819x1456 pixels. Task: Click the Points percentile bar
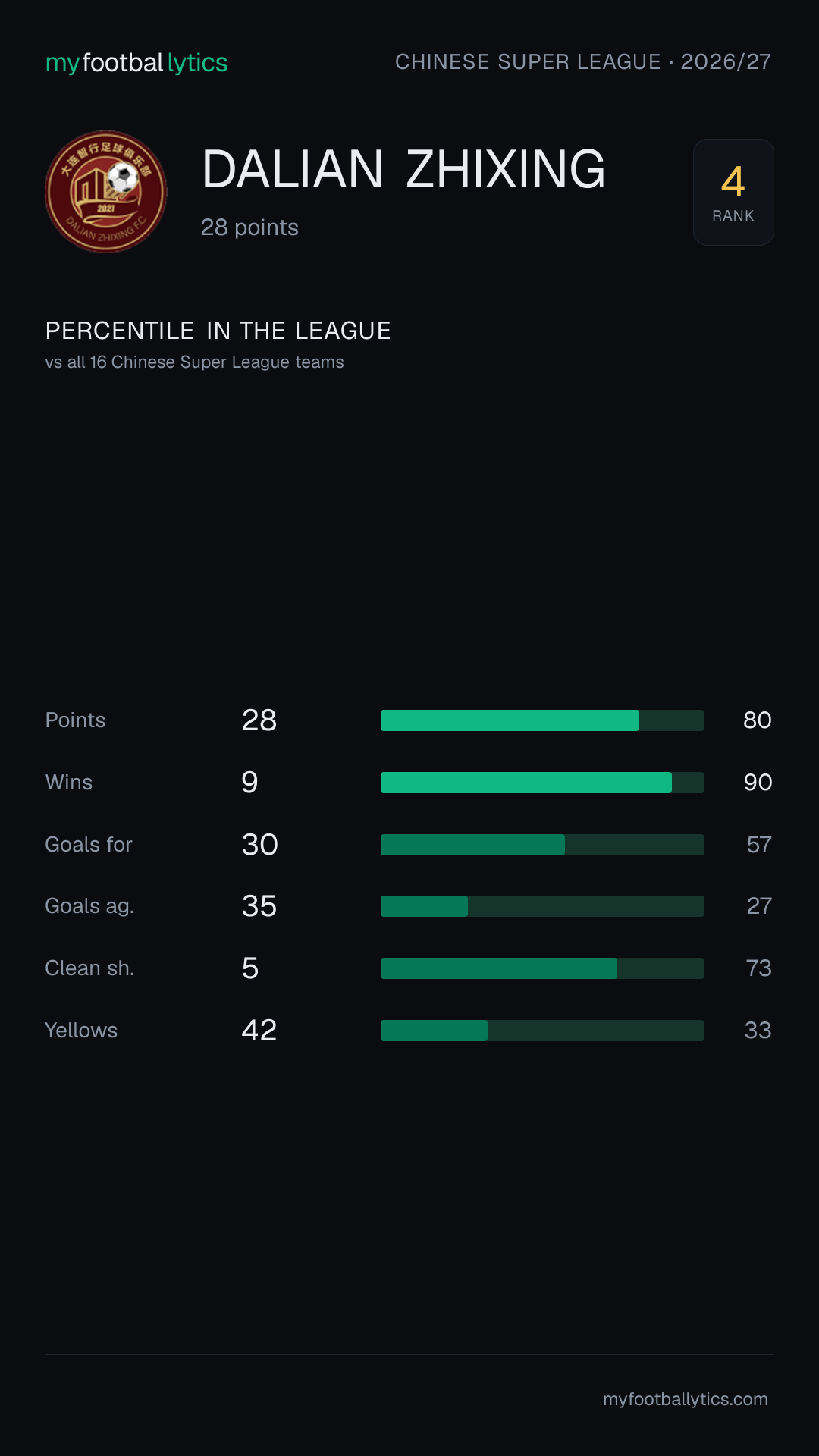(x=542, y=720)
